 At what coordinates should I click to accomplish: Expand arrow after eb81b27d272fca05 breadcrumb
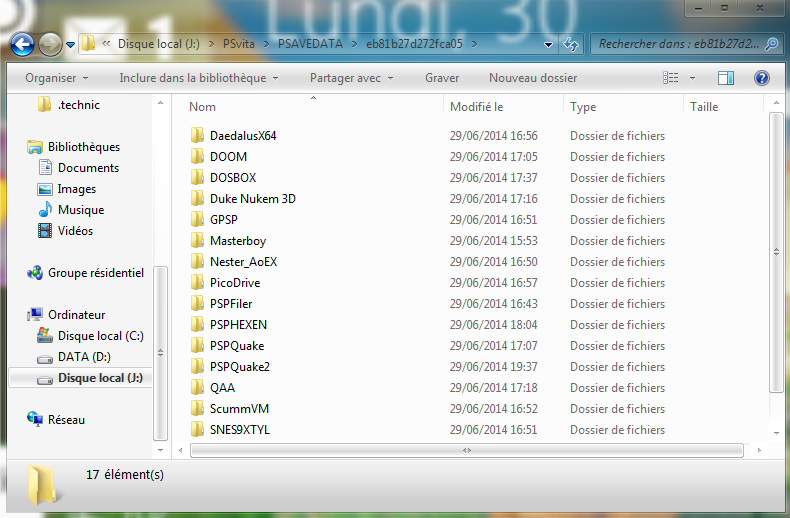[475, 44]
